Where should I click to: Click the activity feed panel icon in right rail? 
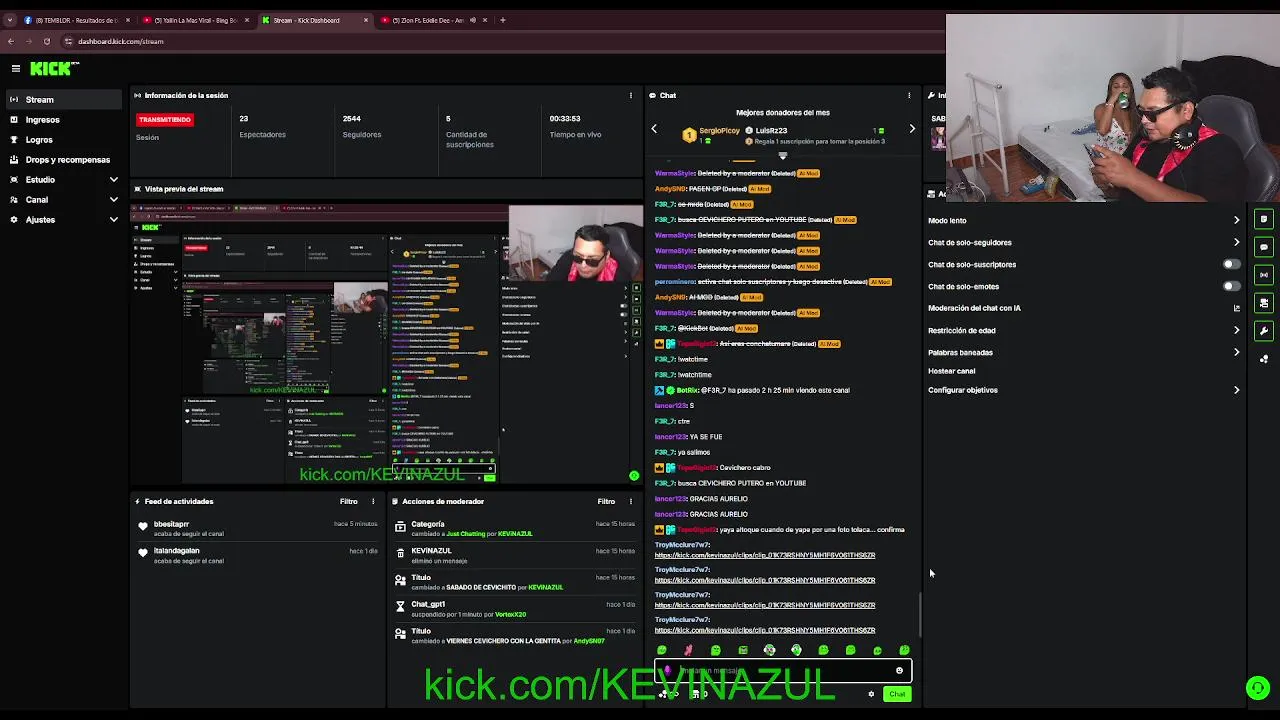(x=1264, y=219)
